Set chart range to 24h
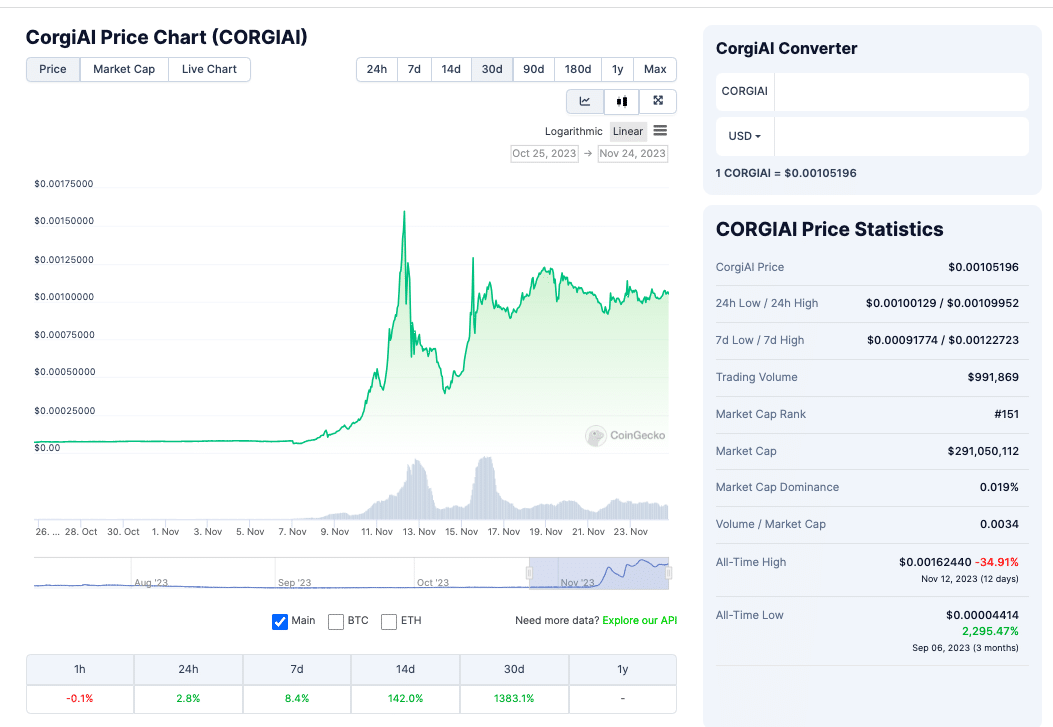The height and width of the screenshot is (727, 1053). [x=377, y=69]
